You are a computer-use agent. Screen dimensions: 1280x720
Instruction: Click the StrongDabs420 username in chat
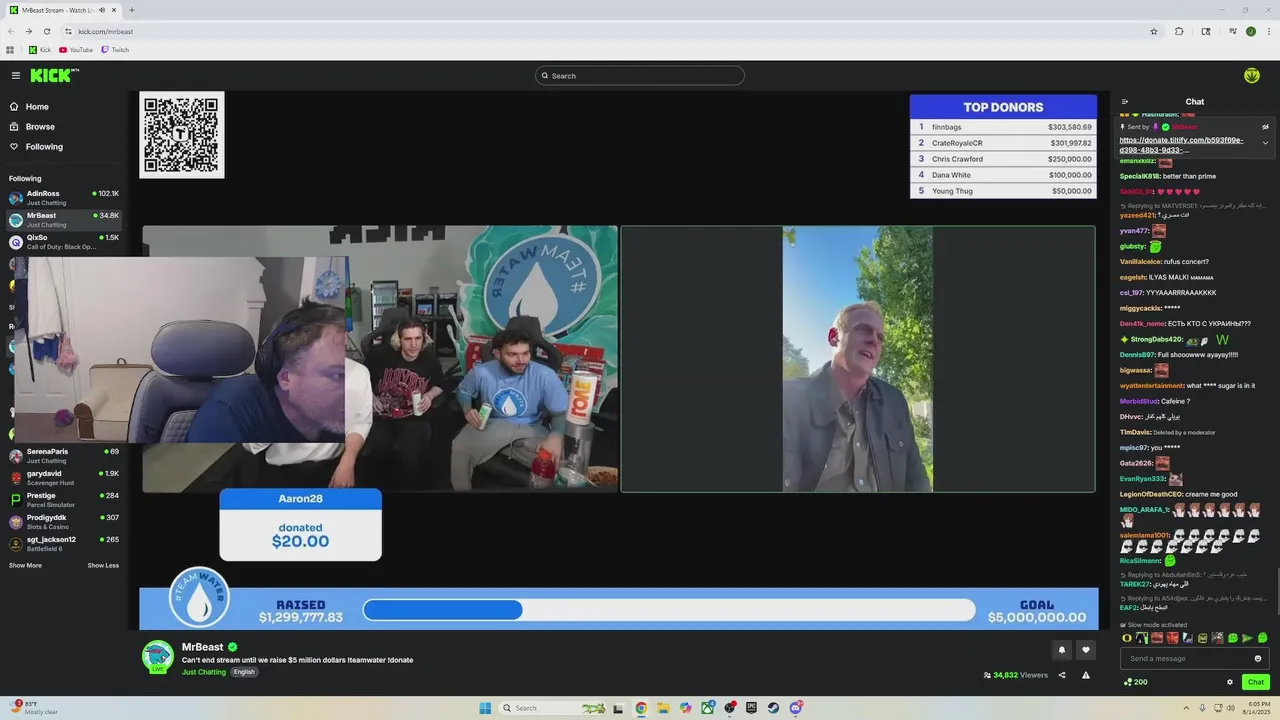[1157, 340]
